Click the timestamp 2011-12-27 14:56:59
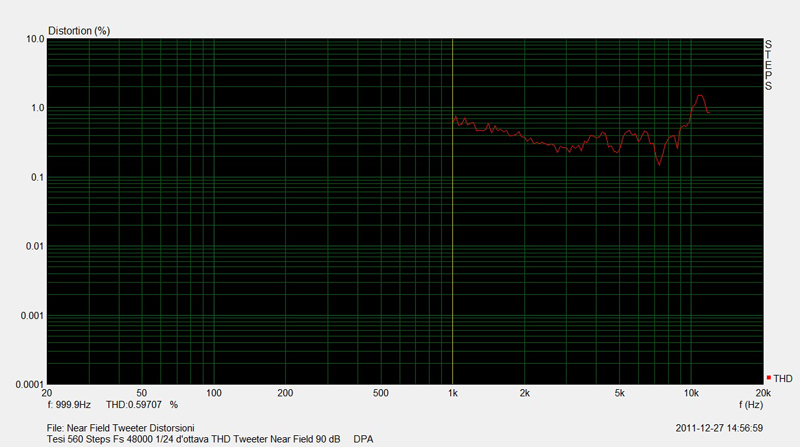The height and width of the screenshot is (447, 800). pos(719,428)
